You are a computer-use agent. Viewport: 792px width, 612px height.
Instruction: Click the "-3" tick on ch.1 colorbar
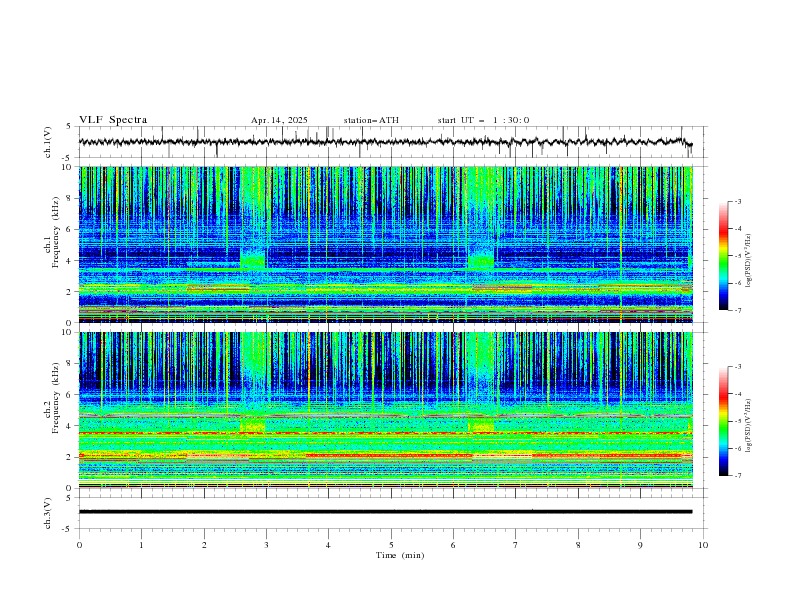(738, 201)
